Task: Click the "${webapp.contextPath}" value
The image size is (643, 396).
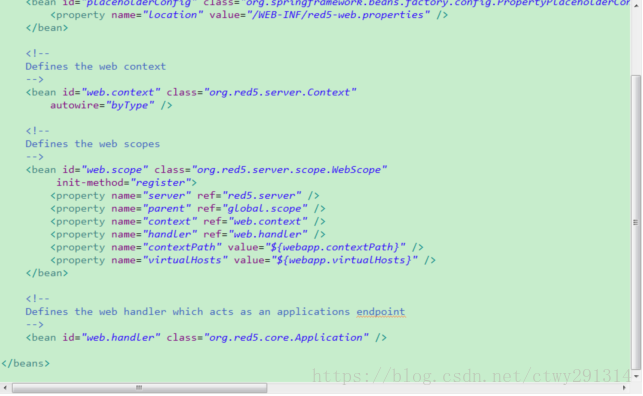Action: pos(335,247)
